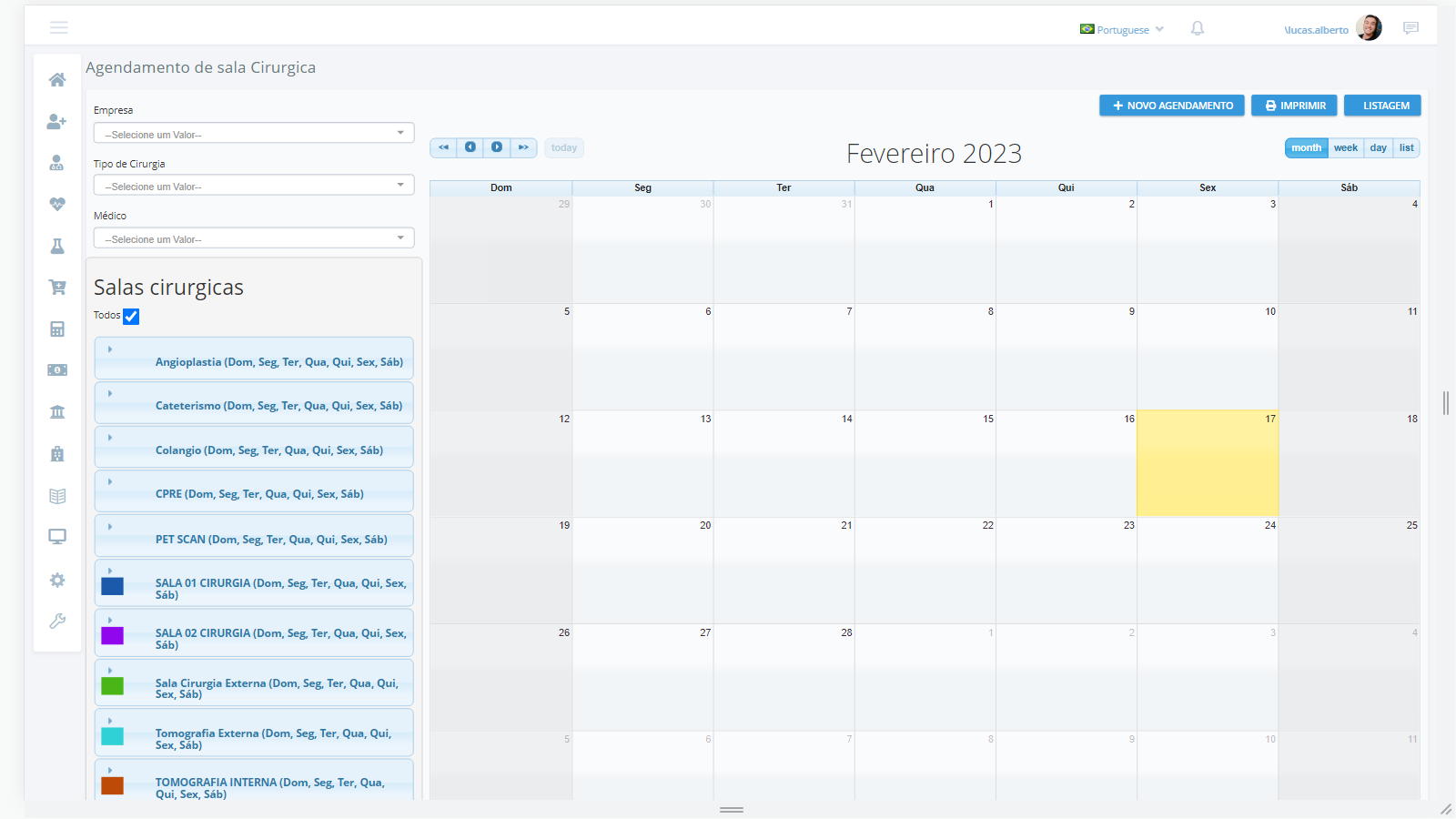
Task: Open the settings gear sidebar icon
Action: coord(57,581)
